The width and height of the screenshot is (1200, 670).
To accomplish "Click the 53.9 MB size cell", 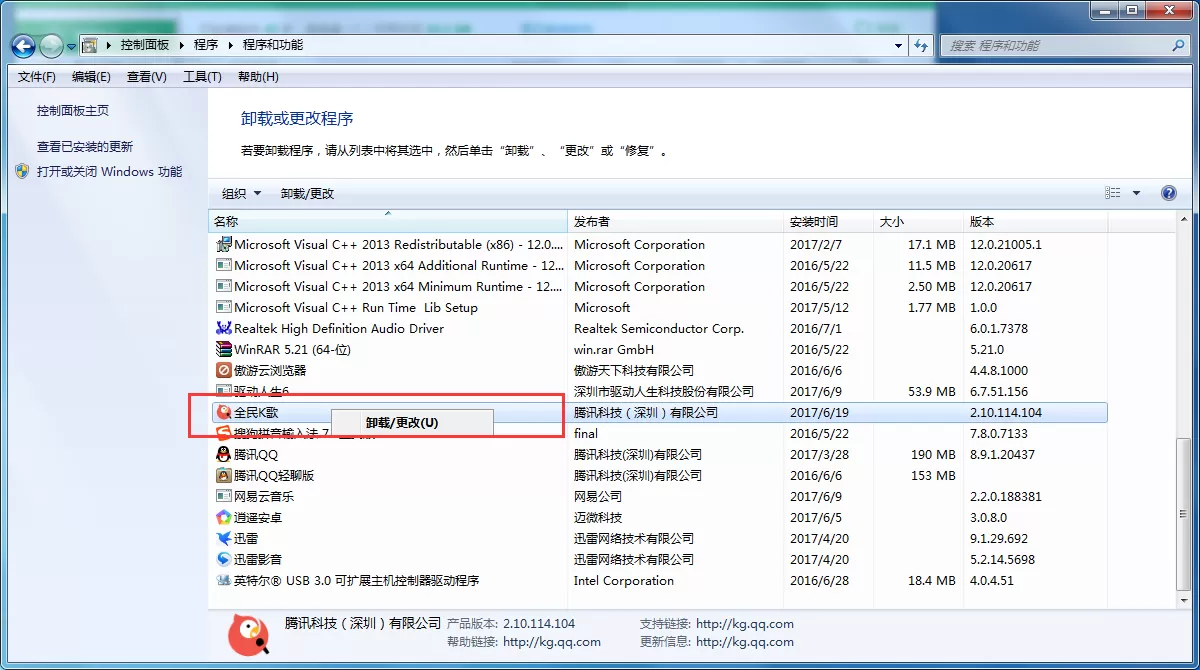I will 932,391.
